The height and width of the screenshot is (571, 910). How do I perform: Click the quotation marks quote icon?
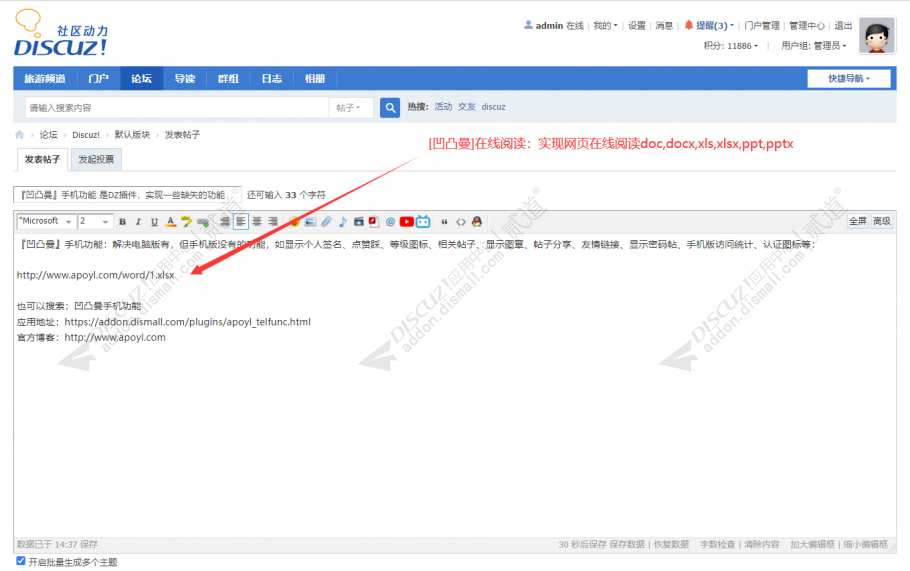(x=445, y=222)
